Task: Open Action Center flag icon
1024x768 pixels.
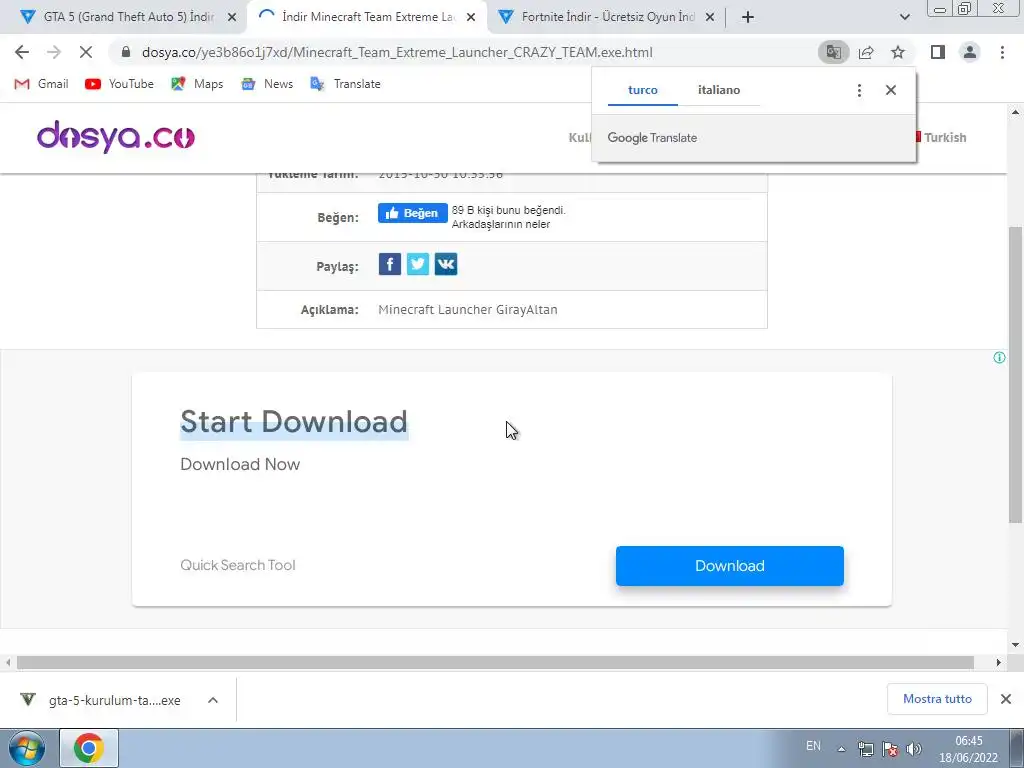Action: (x=889, y=749)
